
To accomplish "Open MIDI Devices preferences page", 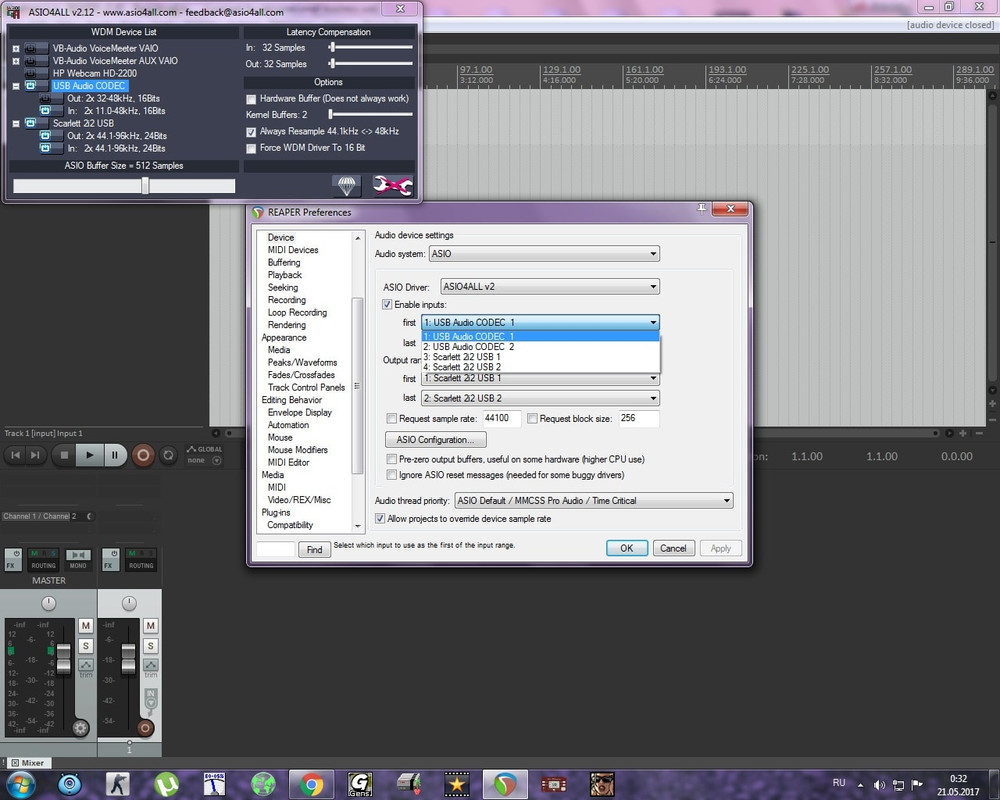I will pos(293,250).
